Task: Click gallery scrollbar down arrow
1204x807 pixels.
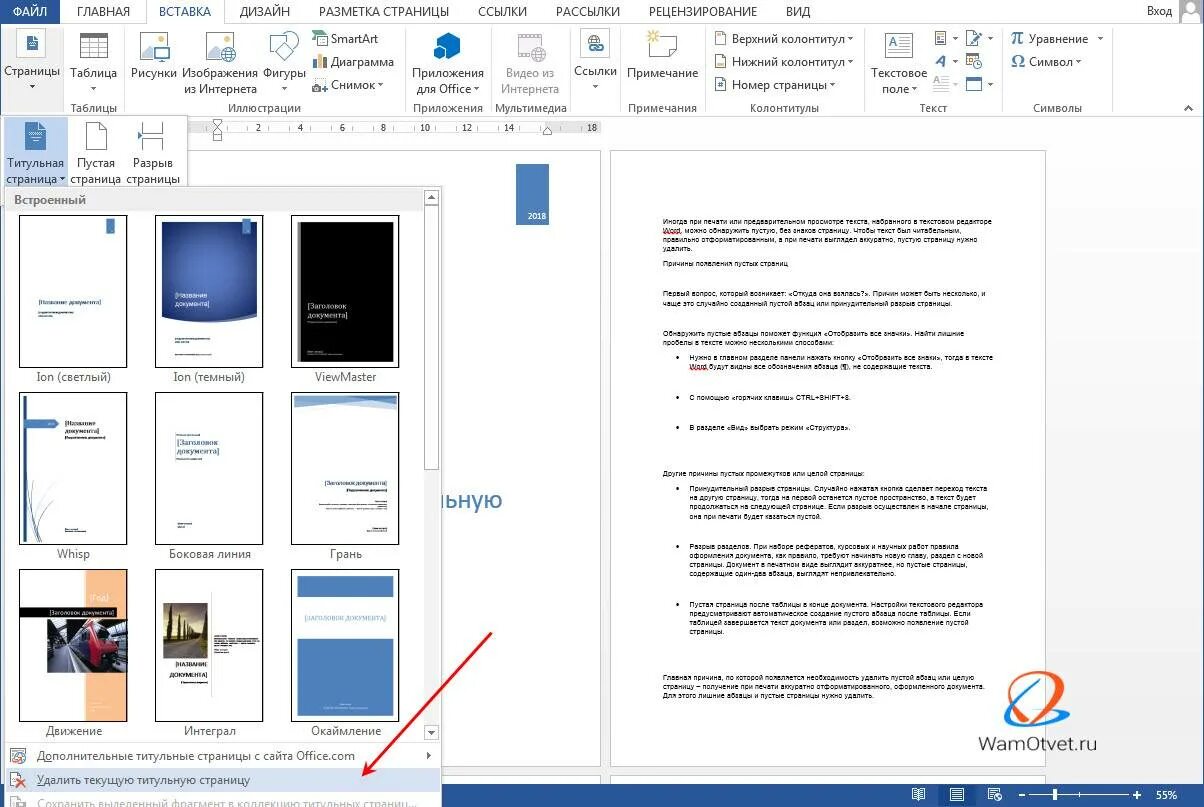Action: pos(432,733)
